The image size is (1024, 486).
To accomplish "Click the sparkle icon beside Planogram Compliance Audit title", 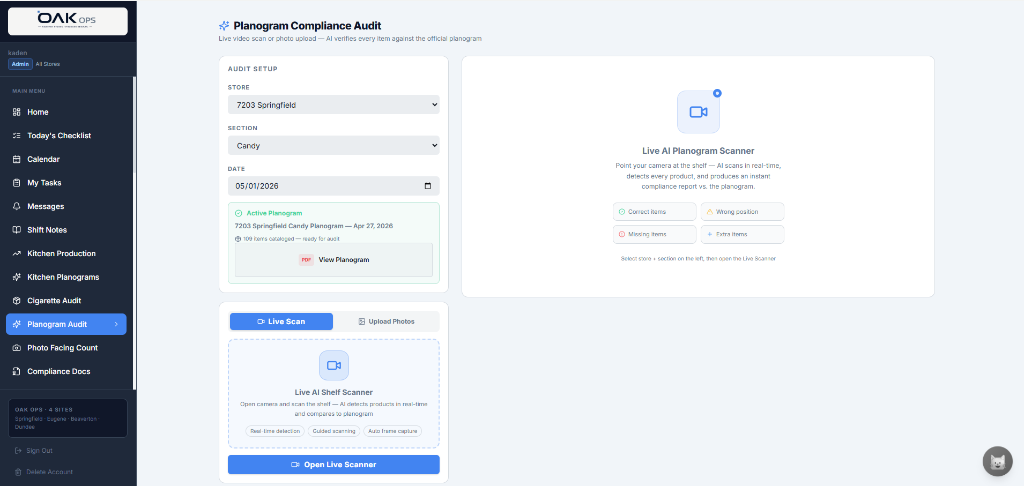I will (224, 26).
